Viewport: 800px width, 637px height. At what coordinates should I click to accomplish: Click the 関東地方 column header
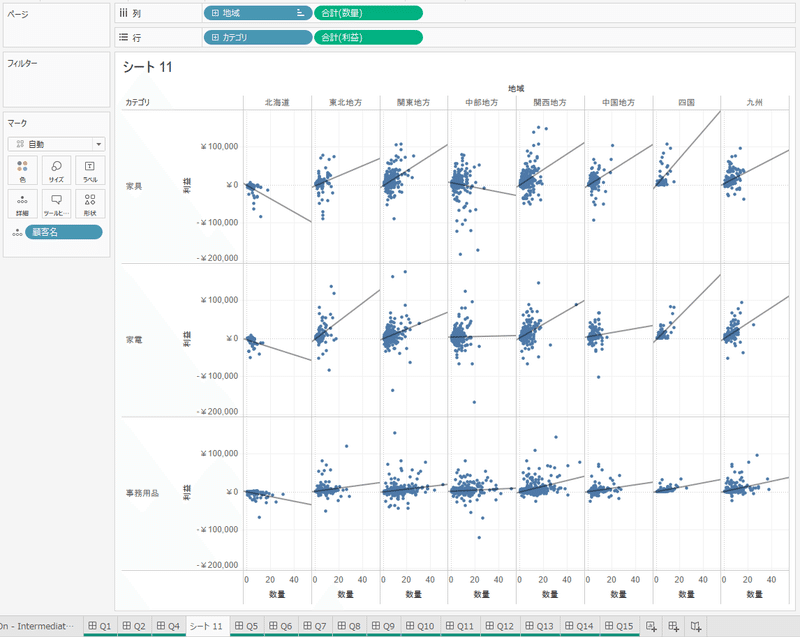point(414,103)
